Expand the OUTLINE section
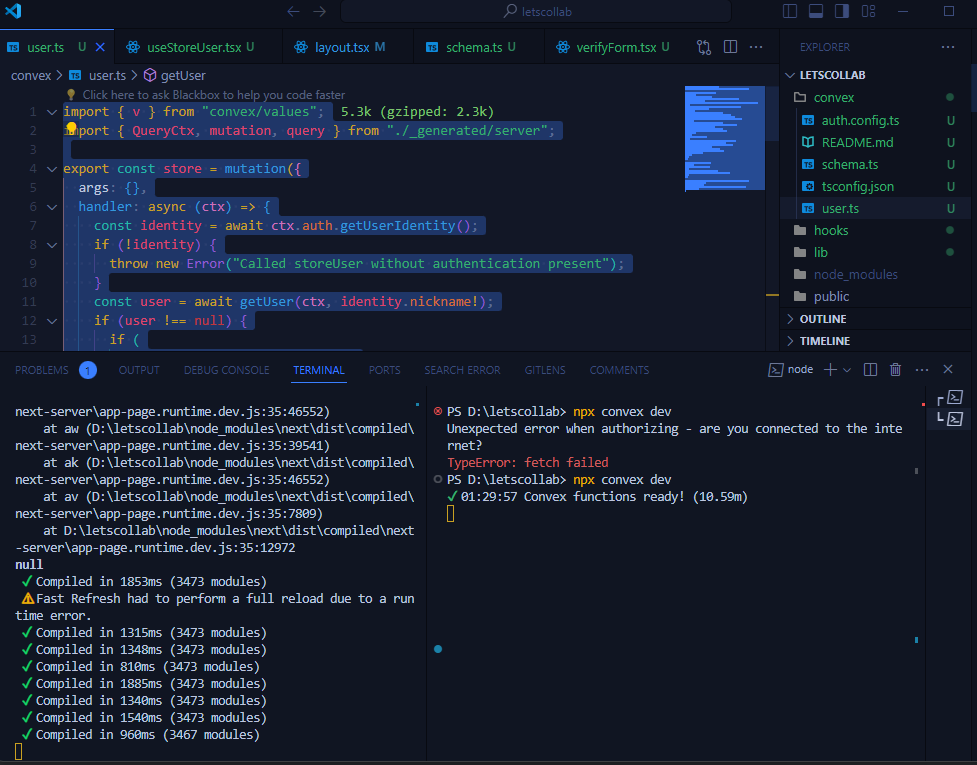This screenshot has height=765, width=977. tap(875, 319)
